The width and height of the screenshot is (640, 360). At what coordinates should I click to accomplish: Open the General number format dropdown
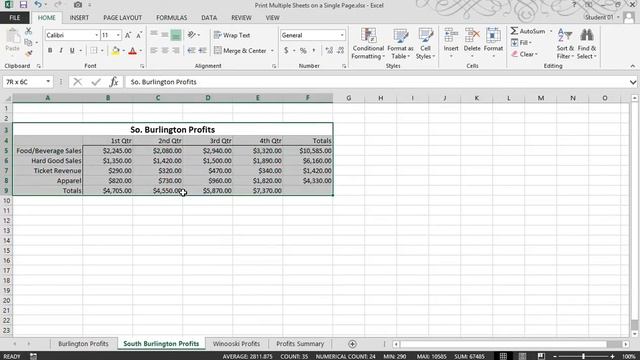tap(342, 35)
